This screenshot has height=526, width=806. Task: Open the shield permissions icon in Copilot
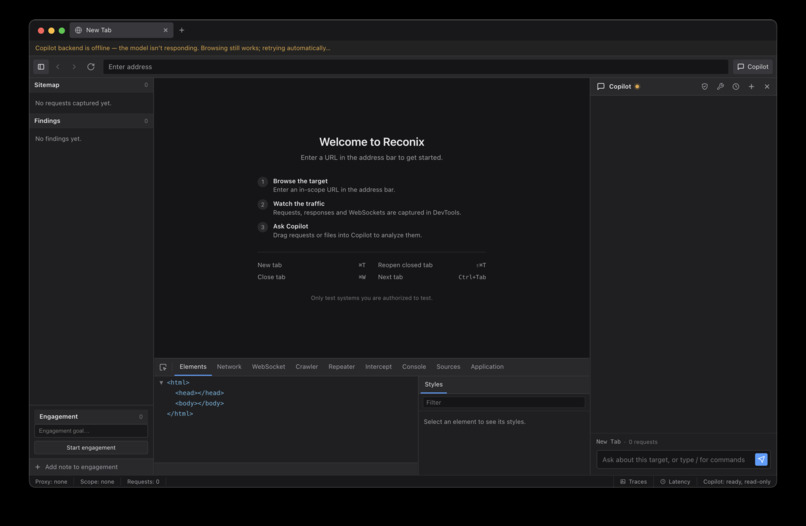click(x=705, y=86)
